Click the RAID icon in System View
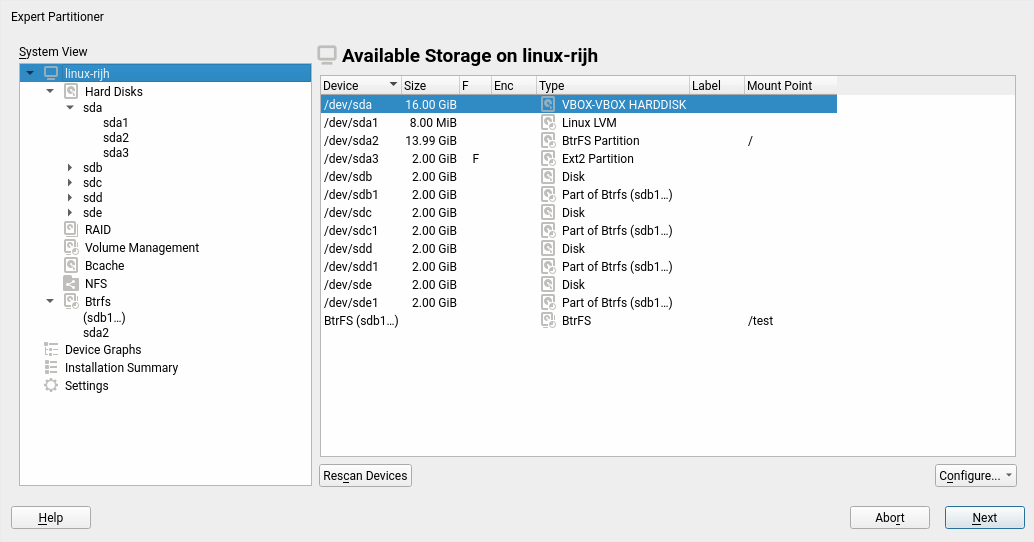The image size is (1034, 542). (x=71, y=230)
